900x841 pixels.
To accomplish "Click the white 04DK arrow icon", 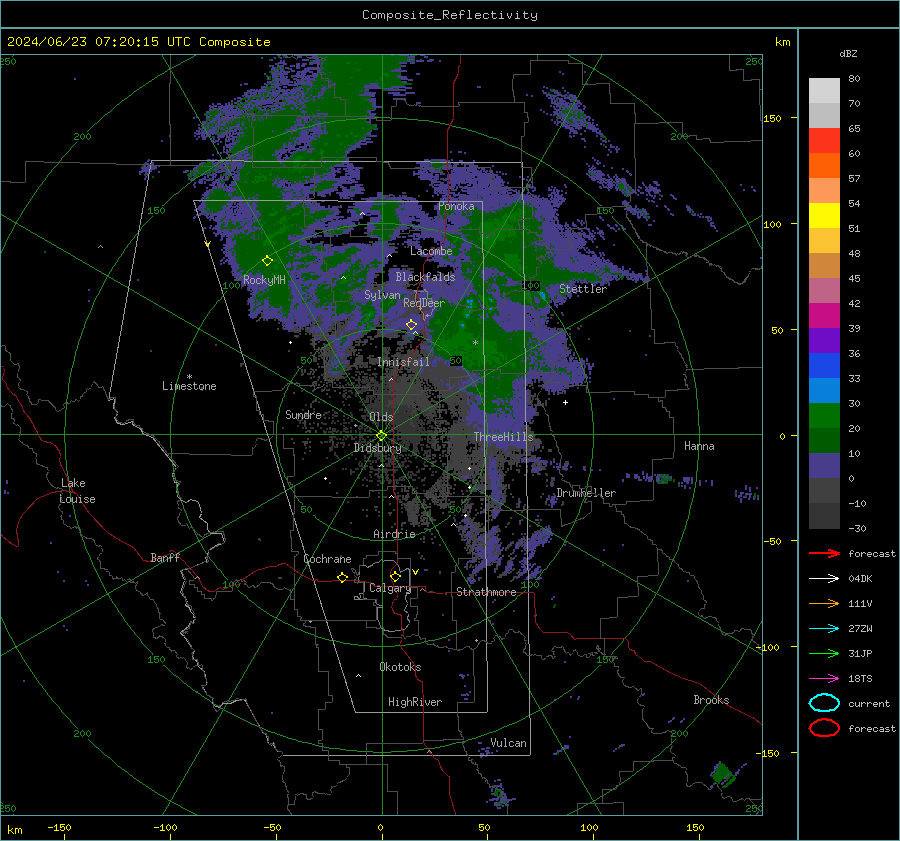I will coord(824,579).
